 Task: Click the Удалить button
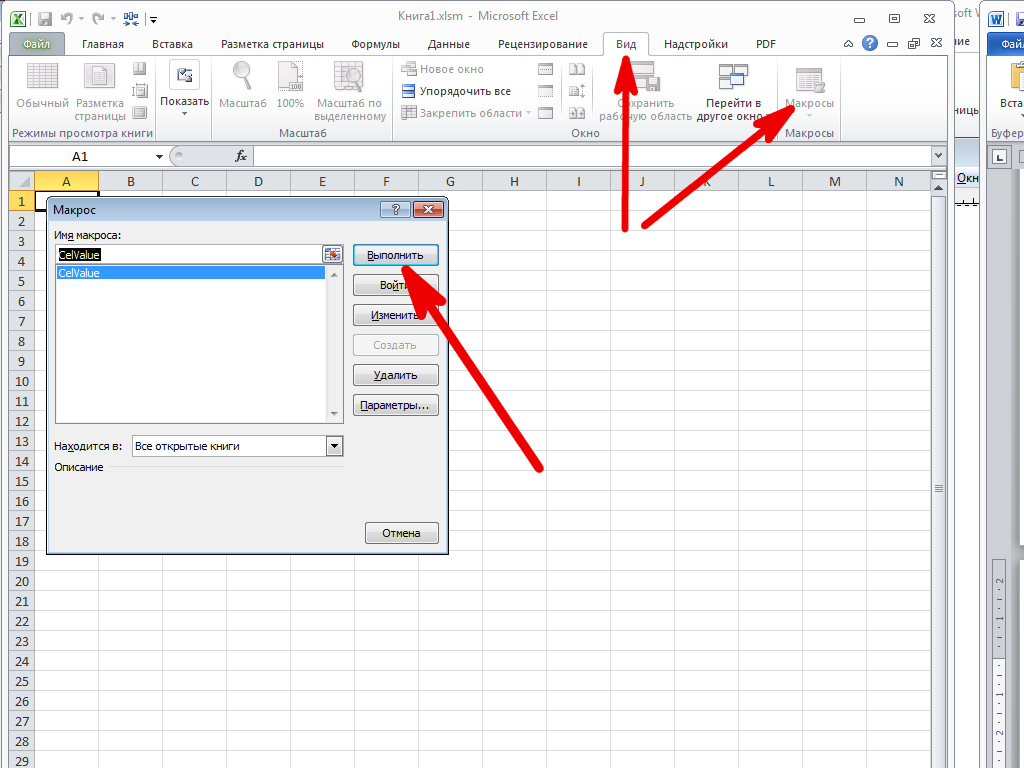pyautogui.click(x=396, y=375)
